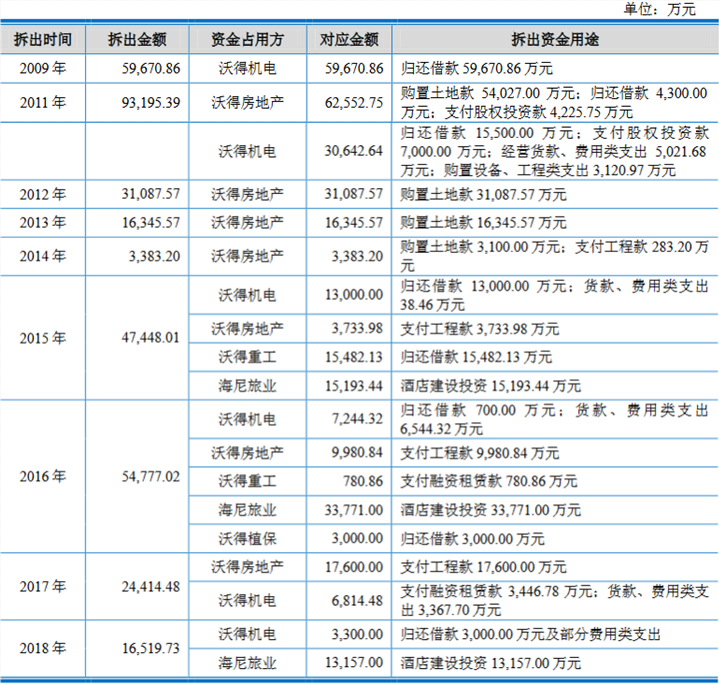Click the text 支付工程款 17,600.00 万元
719x684 pixels.
[x=483, y=568]
